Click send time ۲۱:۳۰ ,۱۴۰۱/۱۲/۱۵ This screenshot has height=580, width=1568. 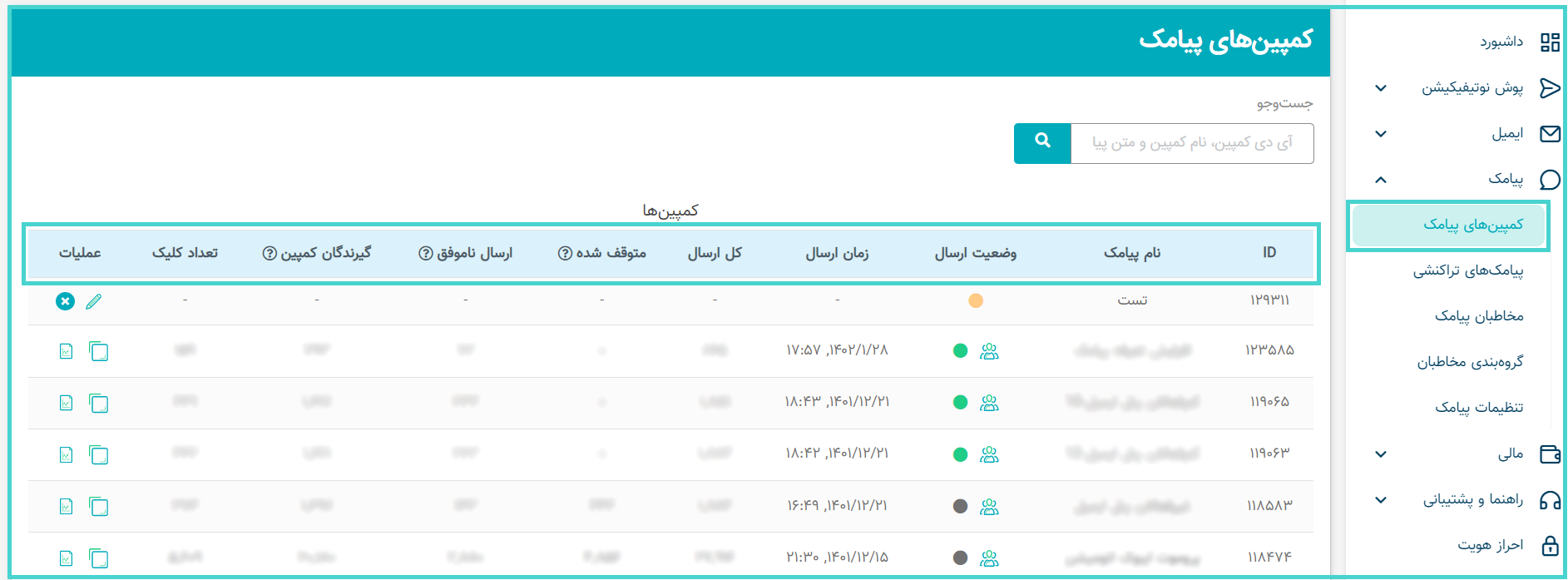837,557
